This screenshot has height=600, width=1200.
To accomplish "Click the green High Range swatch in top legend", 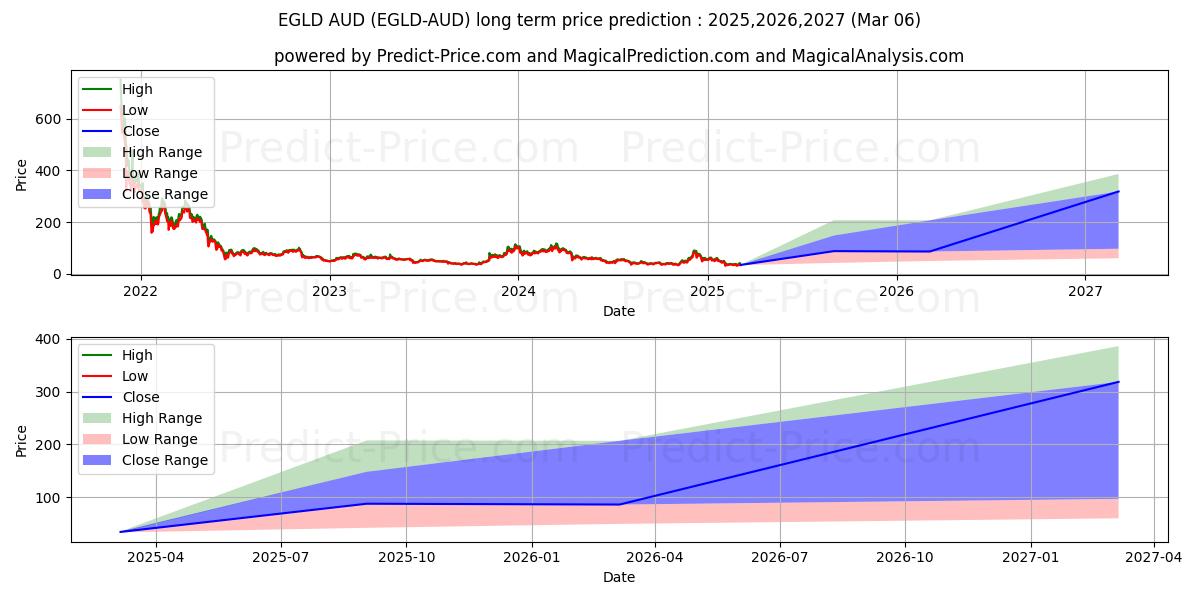I will (x=100, y=152).
